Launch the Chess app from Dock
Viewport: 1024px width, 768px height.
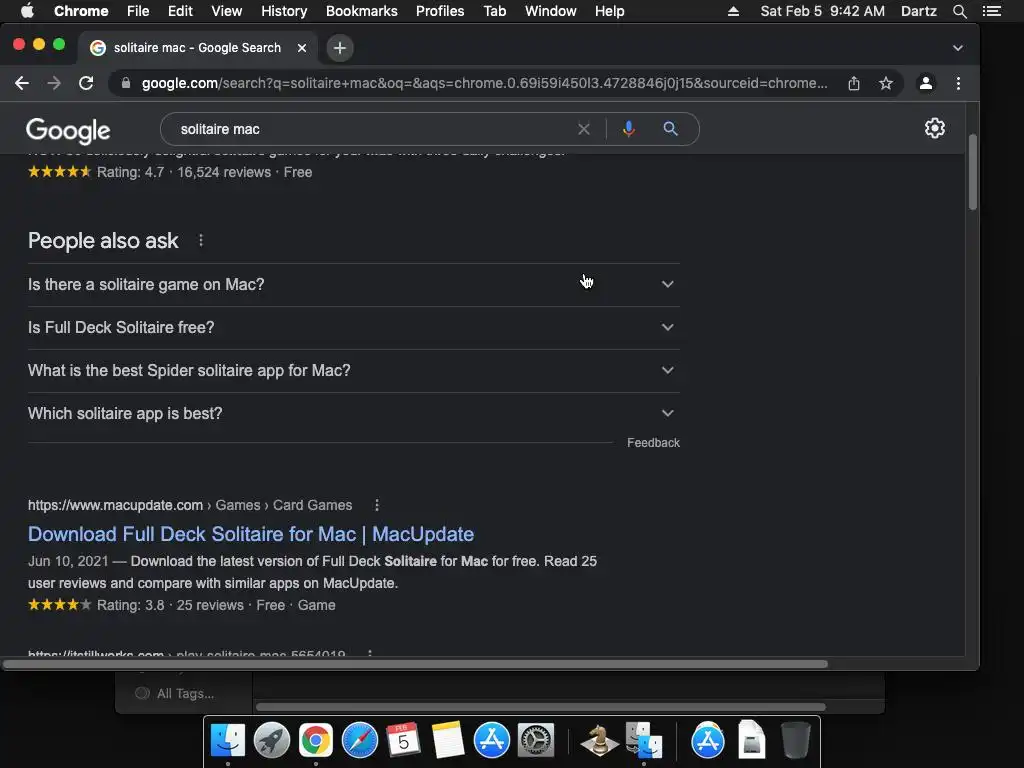[x=599, y=741]
